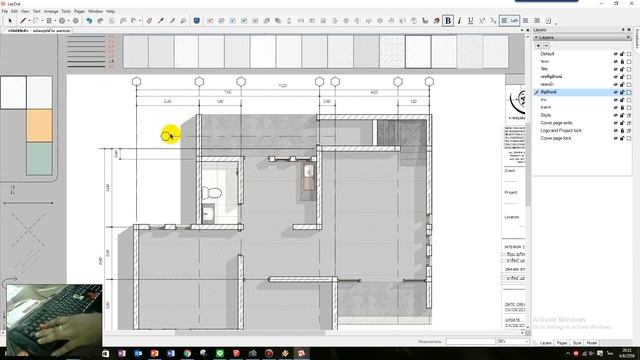Pick the Arc tool
This screenshot has width=640, height=360.
[x=36, y=20]
